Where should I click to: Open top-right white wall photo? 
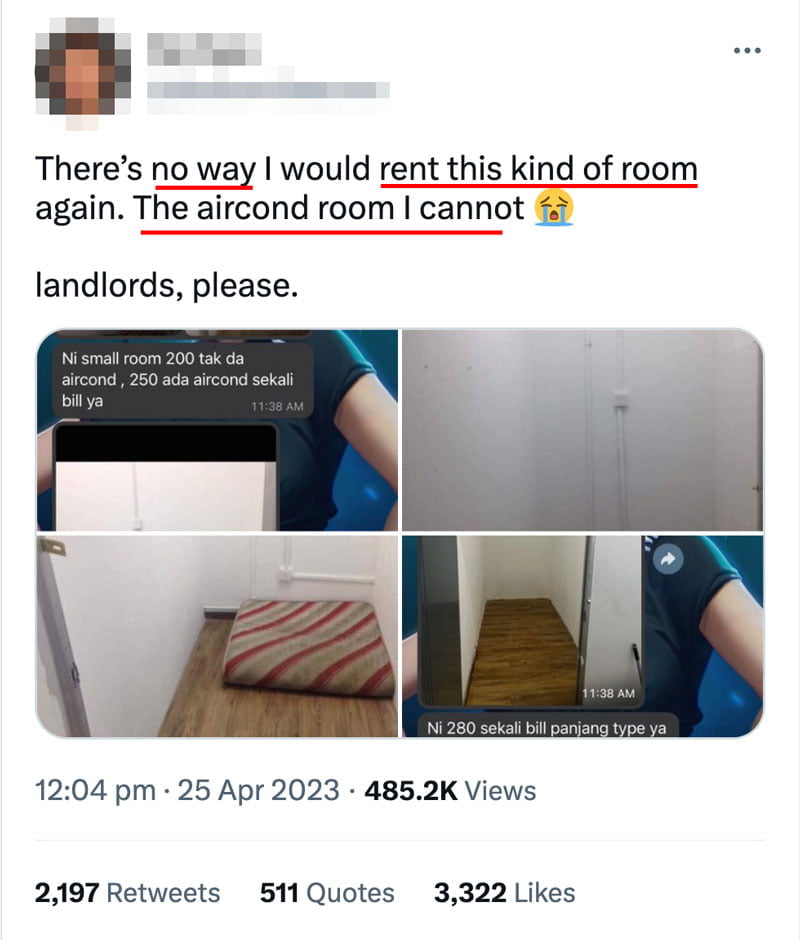582,430
